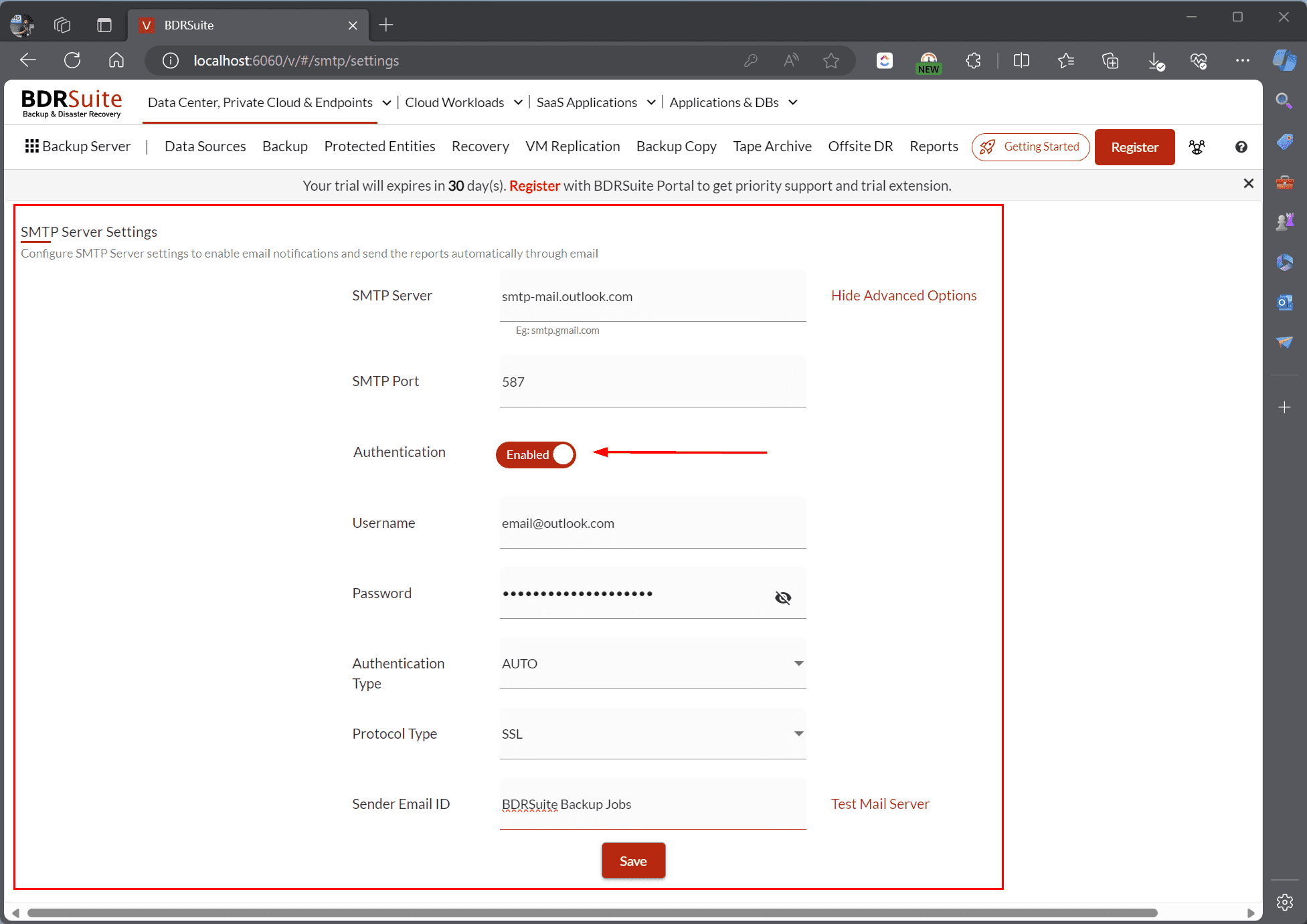This screenshot has height=924, width=1307.
Task: Open Offsite DR menu
Action: coord(860,147)
